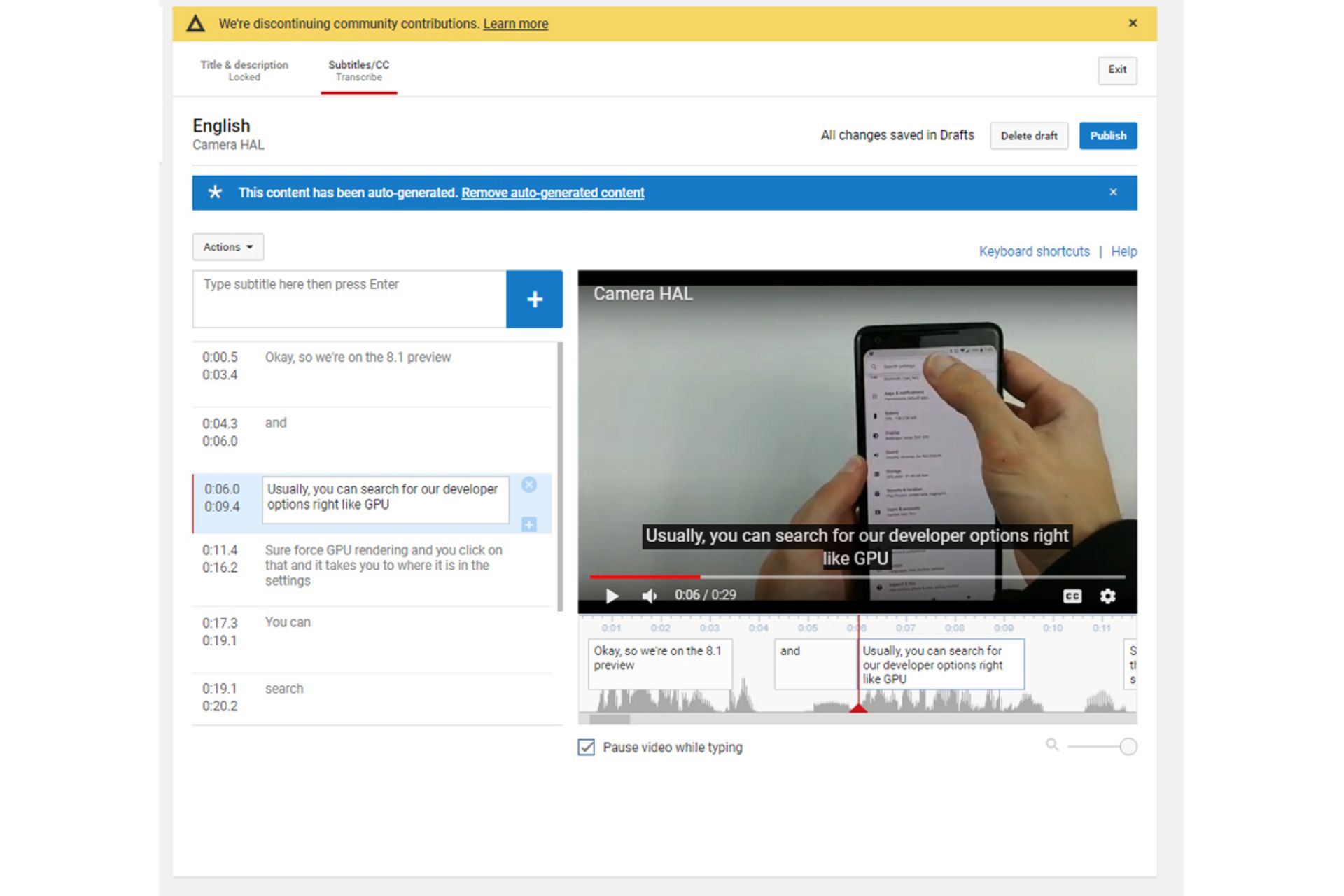Screen dimensions: 1344x896
Task: Publish the subtitles
Action: click(x=1108, y=135)
